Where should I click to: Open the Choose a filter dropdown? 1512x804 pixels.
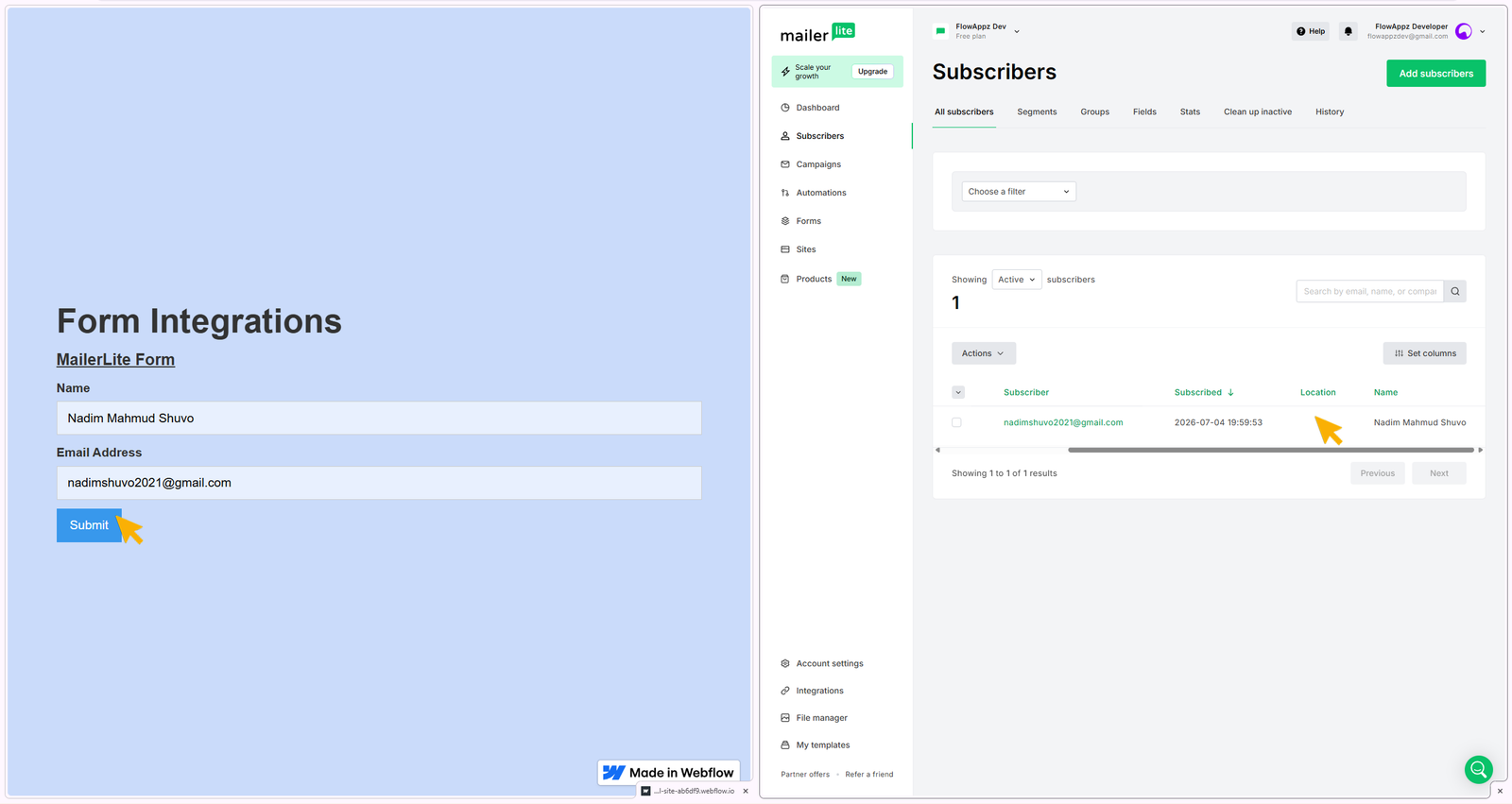(1019, 192)
